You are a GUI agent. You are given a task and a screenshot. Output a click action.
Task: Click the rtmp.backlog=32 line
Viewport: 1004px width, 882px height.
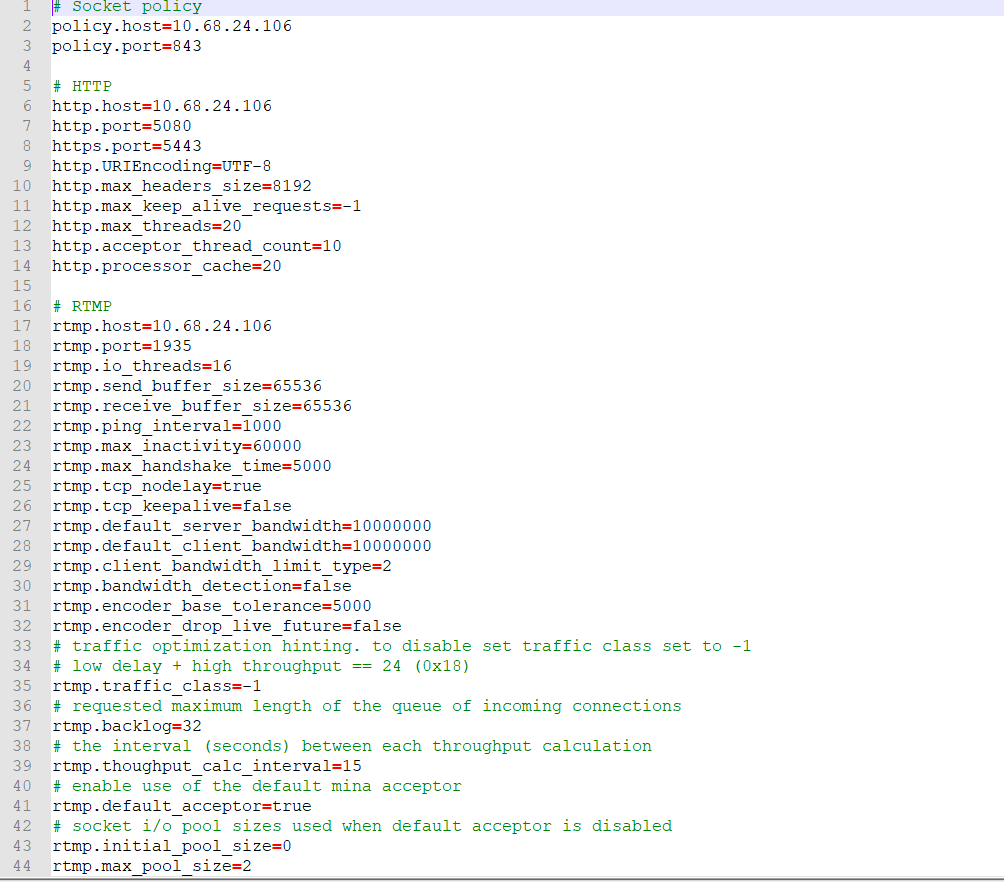click(x=127, y=727)
